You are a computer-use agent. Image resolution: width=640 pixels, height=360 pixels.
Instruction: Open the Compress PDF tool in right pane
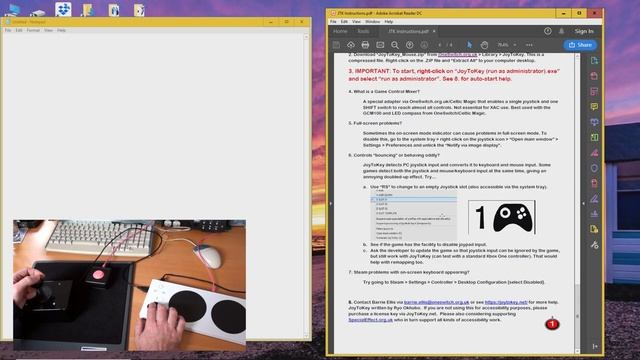594,183
